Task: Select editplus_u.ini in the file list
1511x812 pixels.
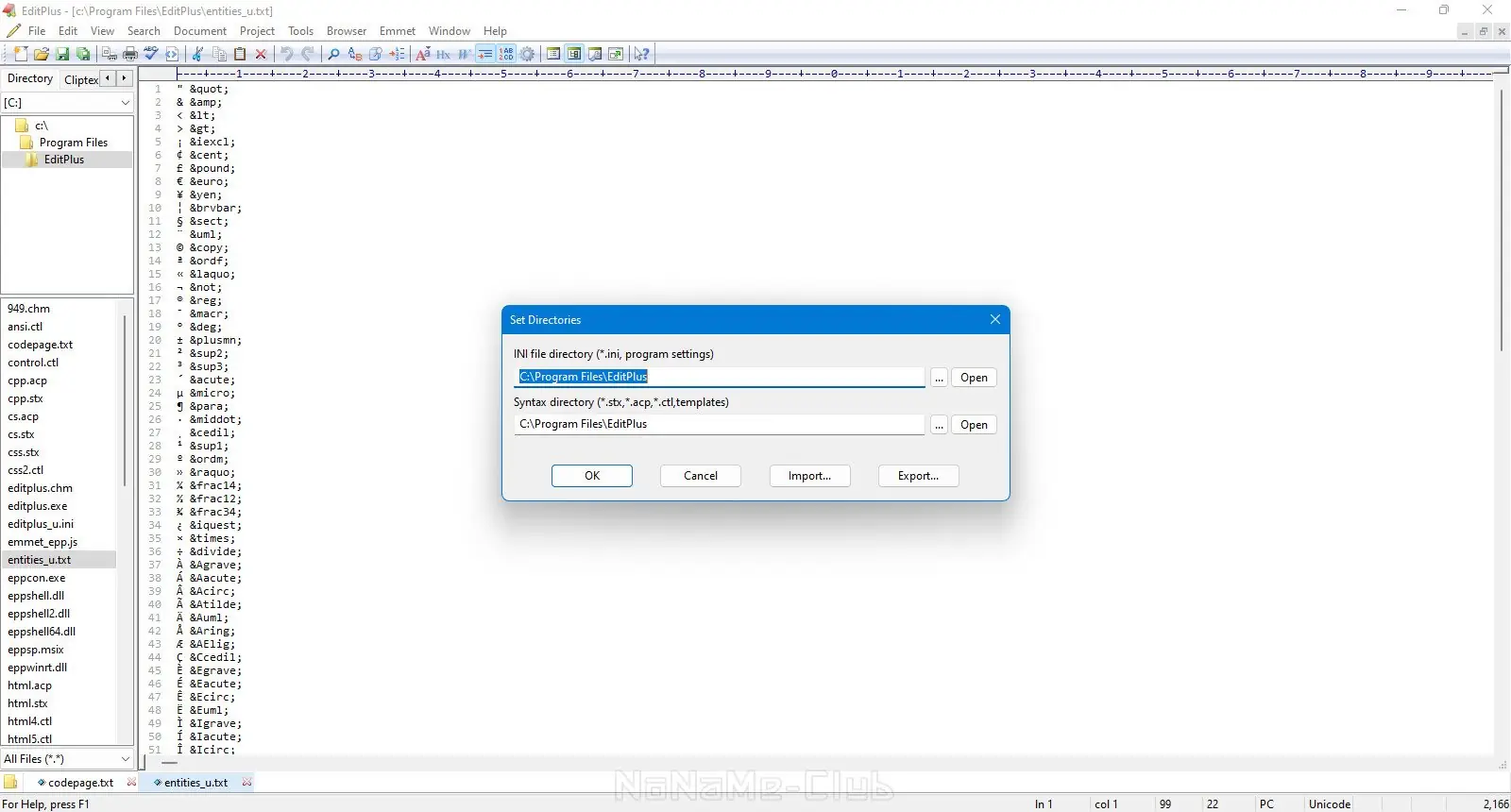Action: tap(41, 524)
